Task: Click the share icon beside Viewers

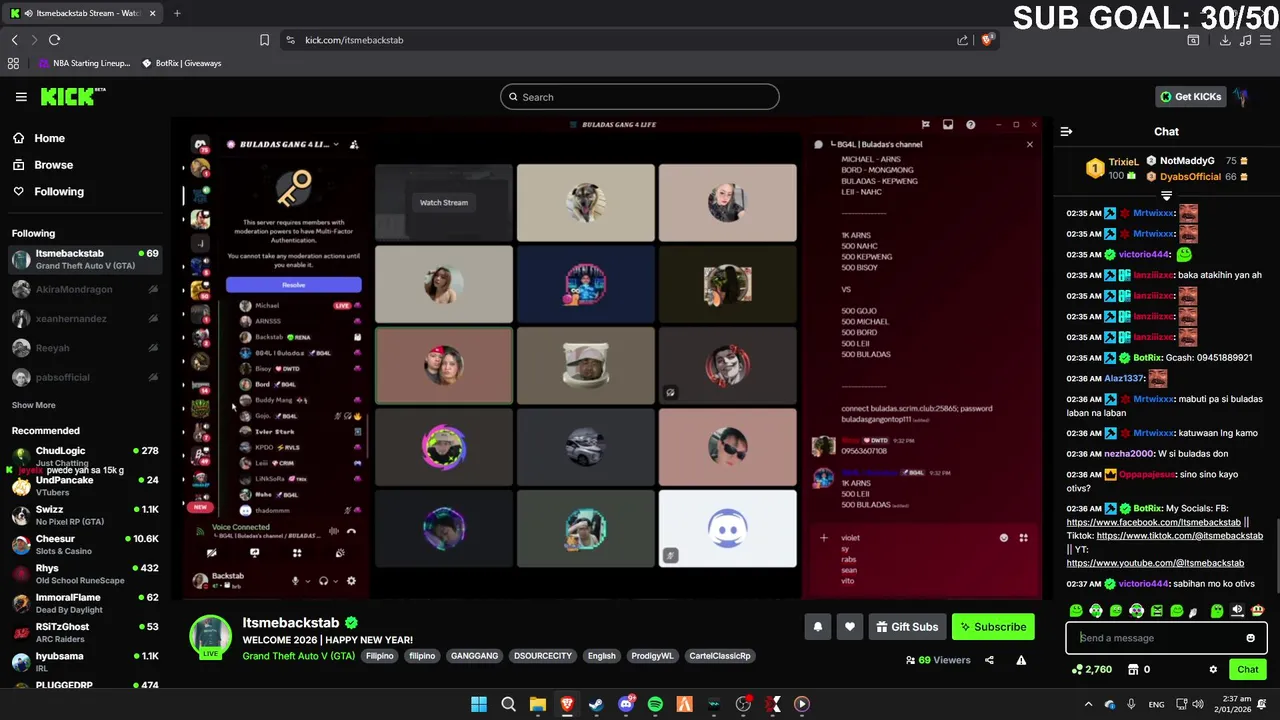Action: [989, 660]
